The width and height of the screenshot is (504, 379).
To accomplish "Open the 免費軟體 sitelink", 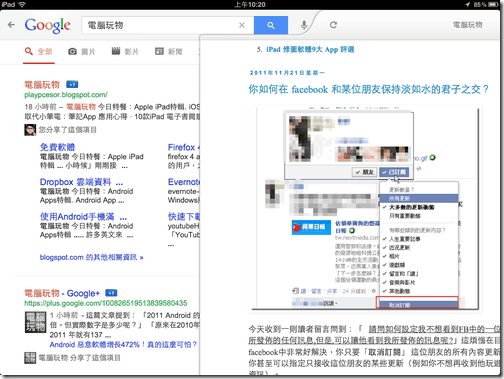I will point(57,147).
